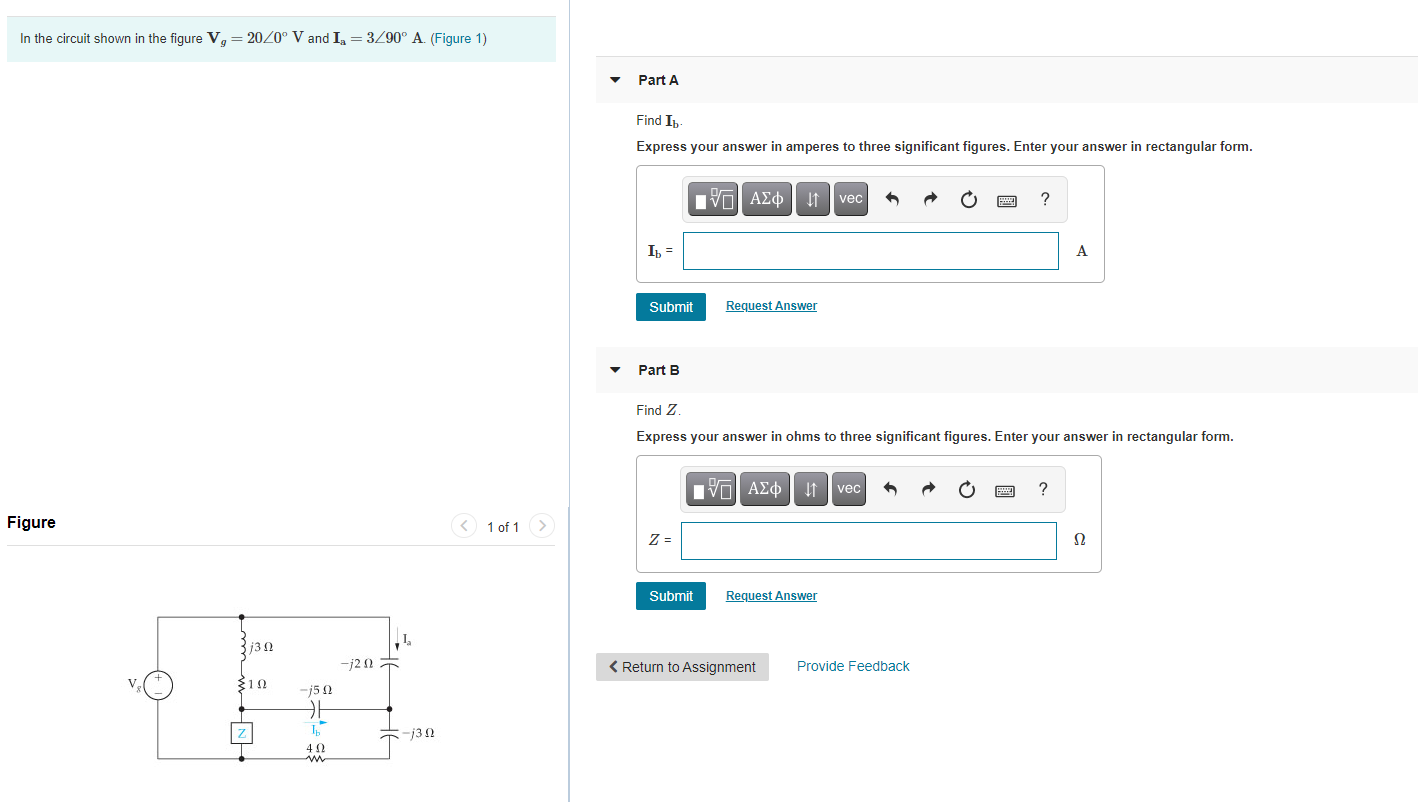Open templates tool in Part A toolbar
1418x802 pixels.
tap(714, 199)
